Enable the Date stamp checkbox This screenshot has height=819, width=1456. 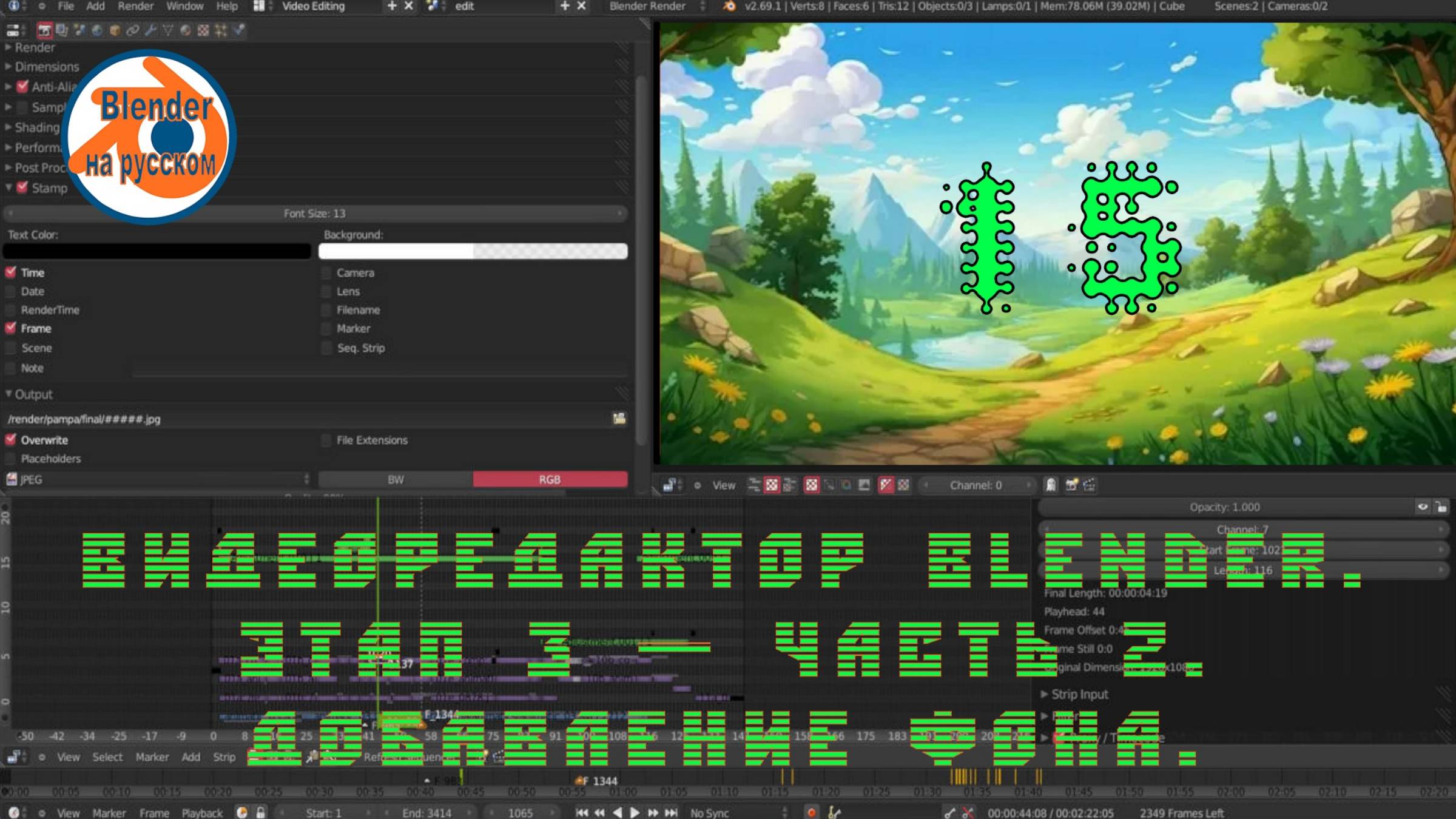click(10, 291)
